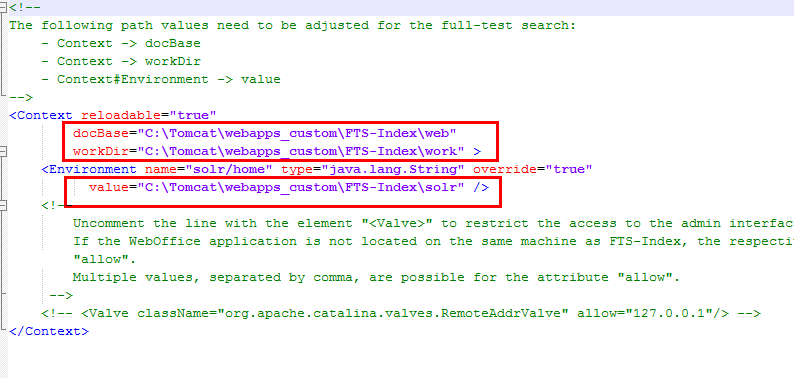Click the comment text "- Context#Environment -> value"
This screenshot has width=794, height=378.
(x=161, y=80)
